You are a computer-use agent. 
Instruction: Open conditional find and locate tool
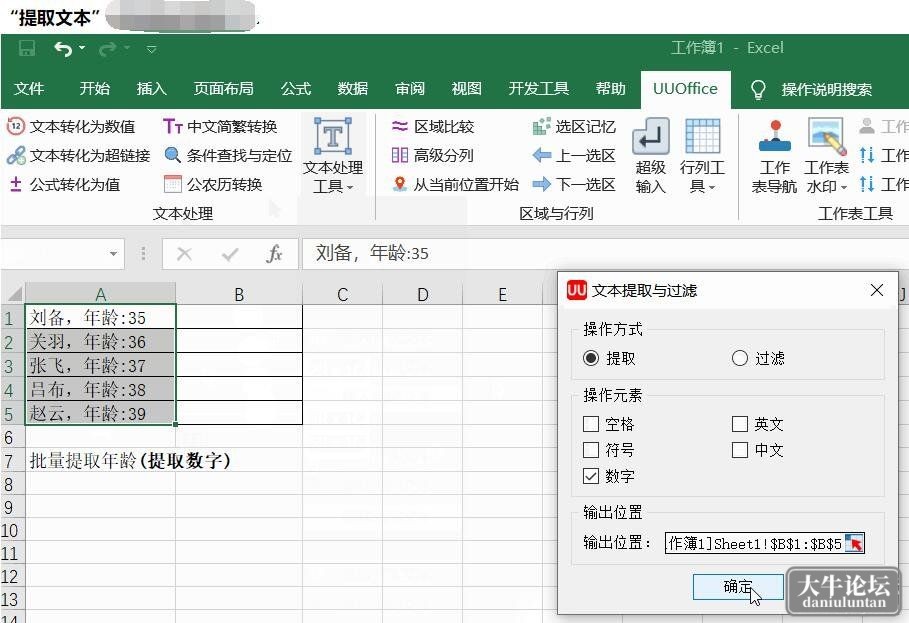[228, 155]
